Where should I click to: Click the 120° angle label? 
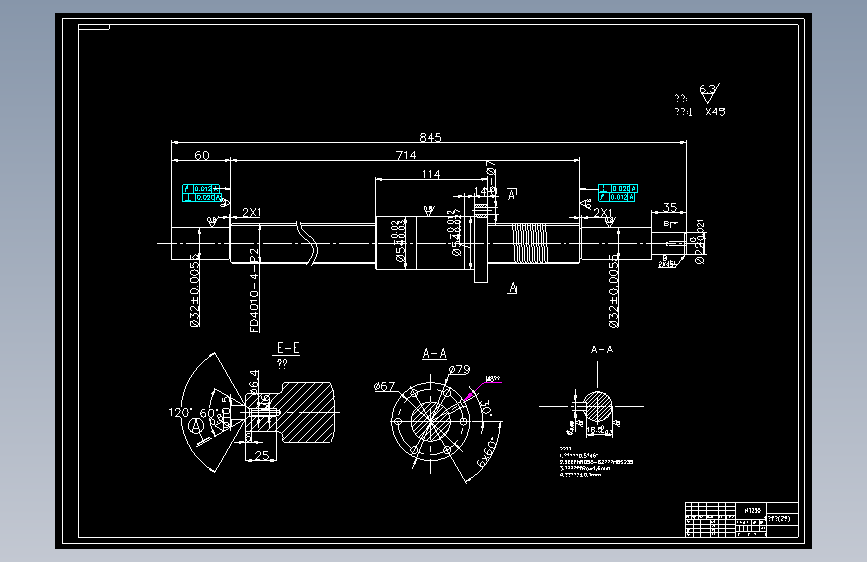click(x=179, y=413)
